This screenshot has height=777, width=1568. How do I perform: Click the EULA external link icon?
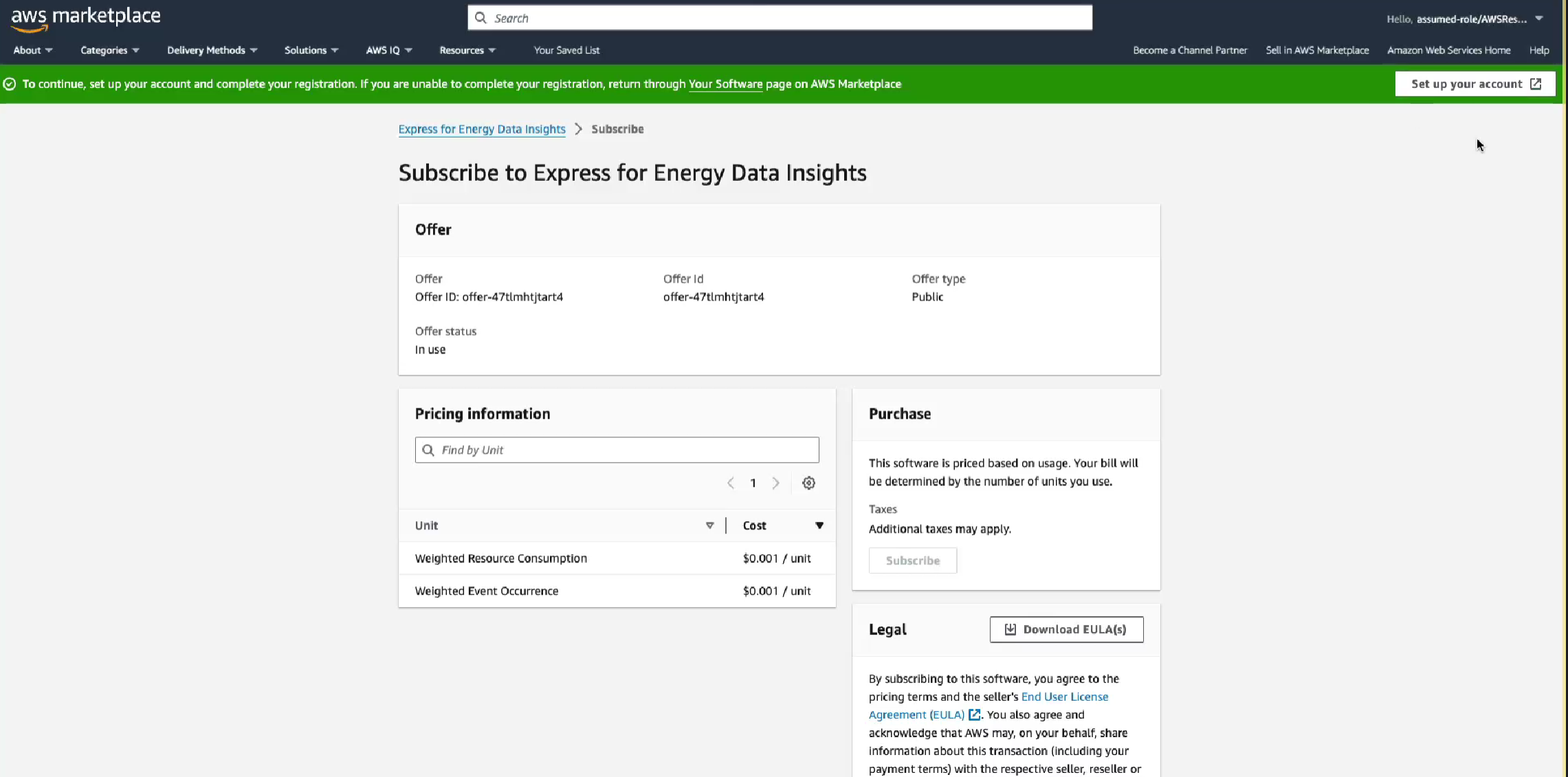click(974, 714)
